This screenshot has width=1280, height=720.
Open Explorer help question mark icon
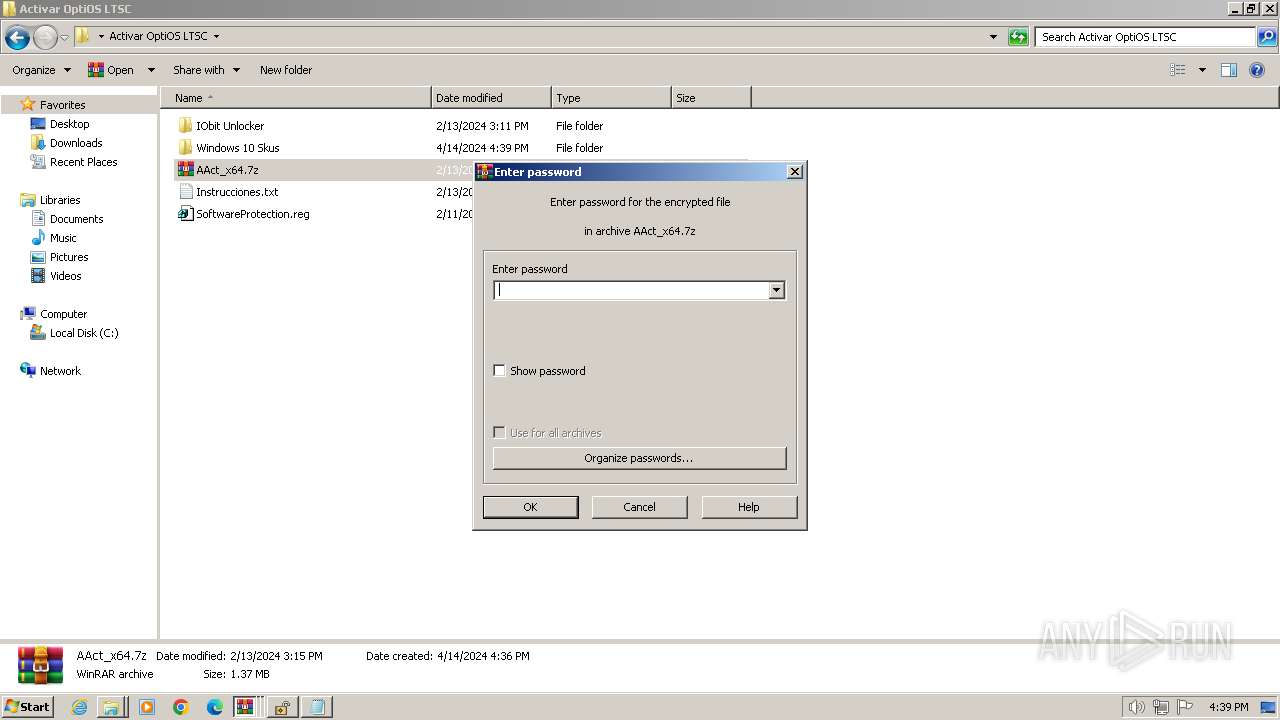point(1257,70)
